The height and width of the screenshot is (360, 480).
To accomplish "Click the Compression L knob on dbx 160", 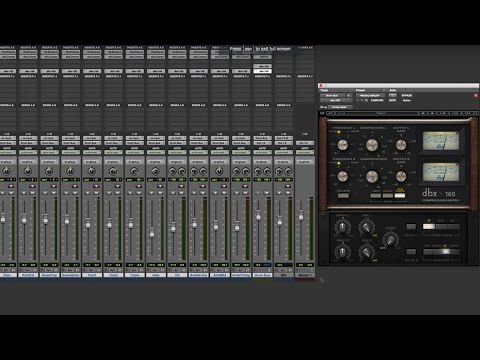I will (x=372, y=145).
